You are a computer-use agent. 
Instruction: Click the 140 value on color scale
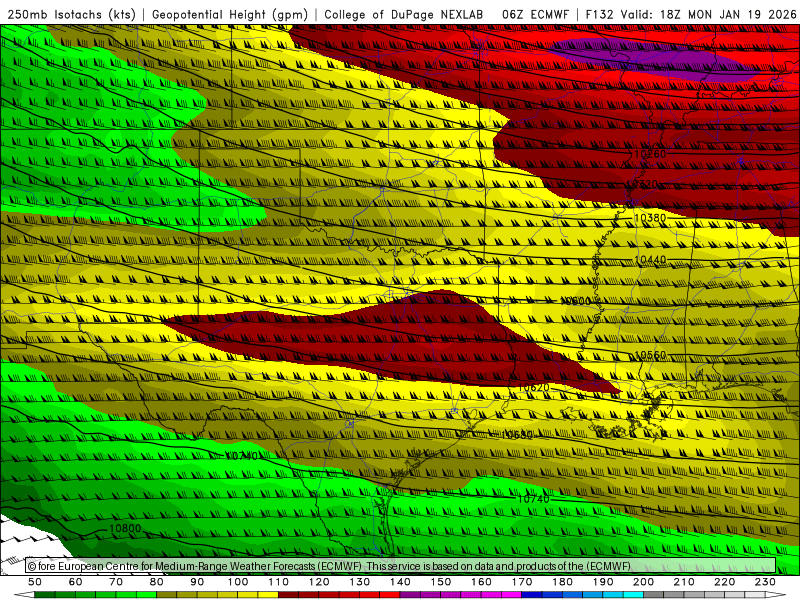tap(400, 582)
